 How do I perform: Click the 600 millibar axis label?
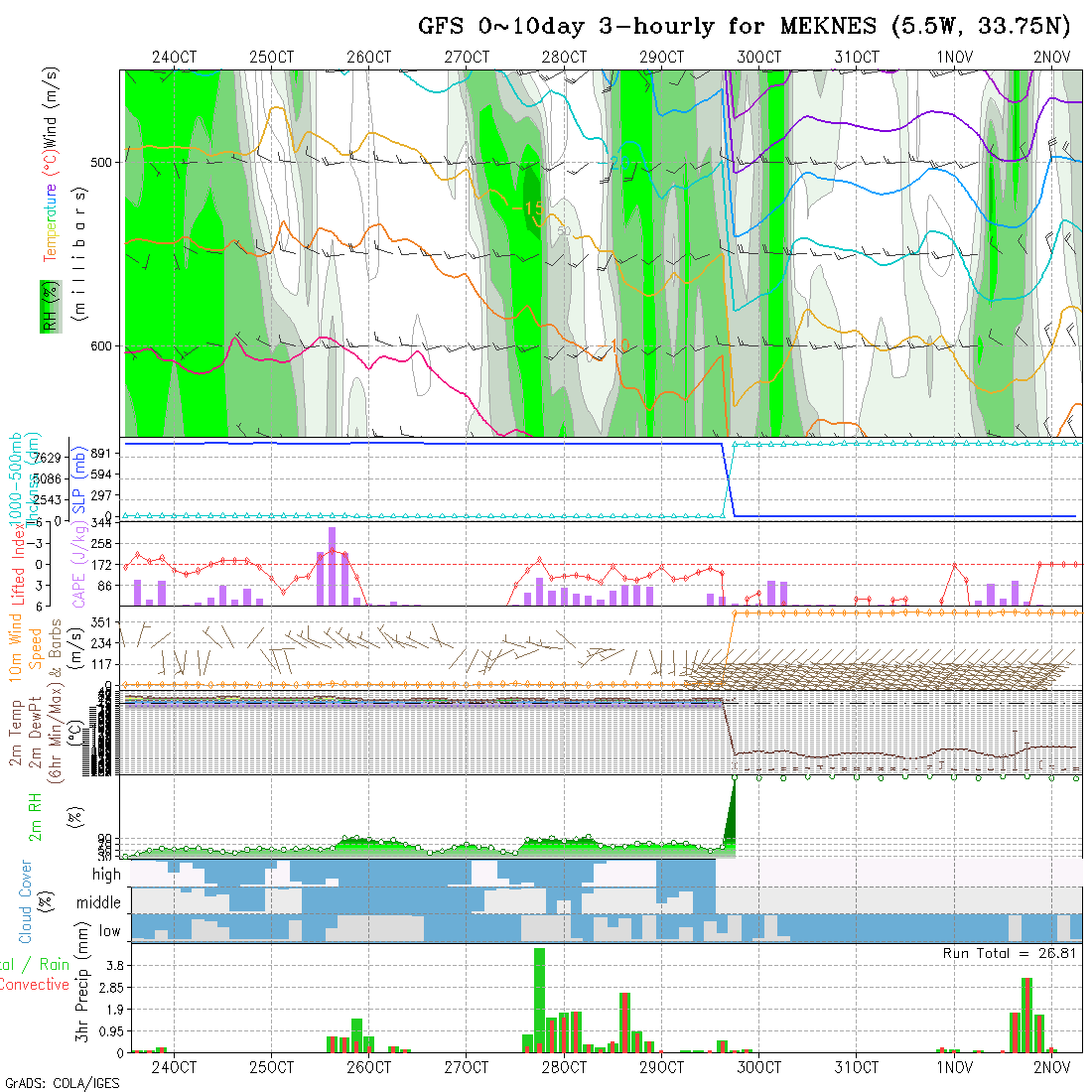(x=105, y=346)
